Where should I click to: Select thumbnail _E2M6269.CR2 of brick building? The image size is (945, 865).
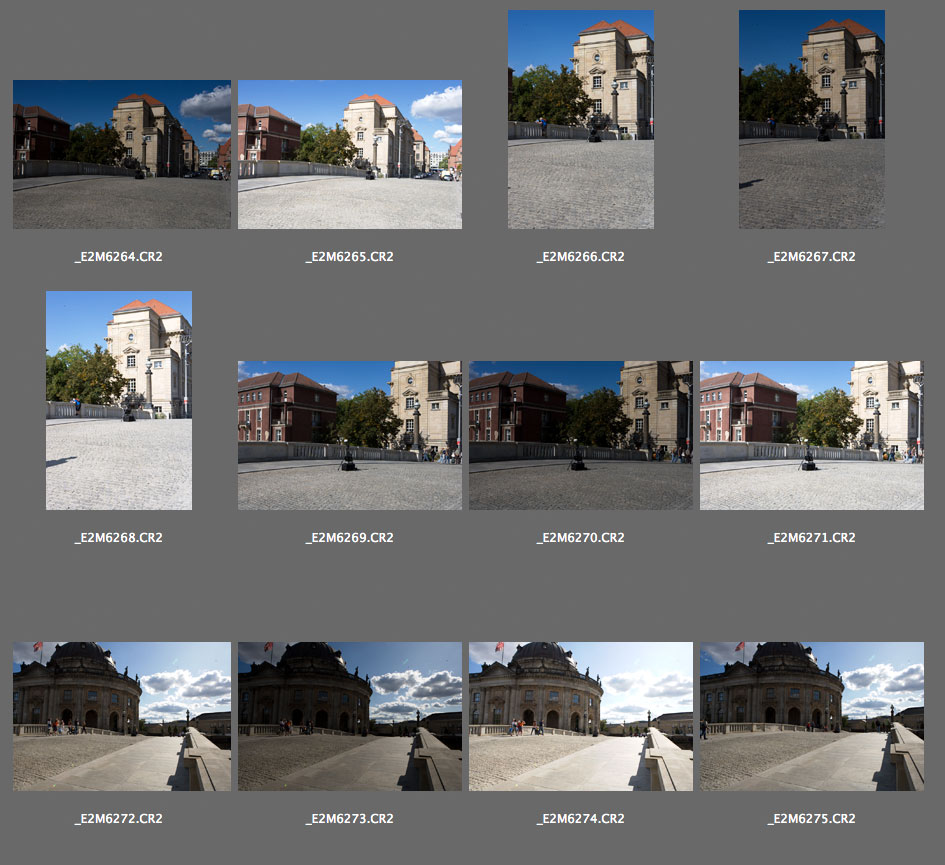[x=350, y=436]
